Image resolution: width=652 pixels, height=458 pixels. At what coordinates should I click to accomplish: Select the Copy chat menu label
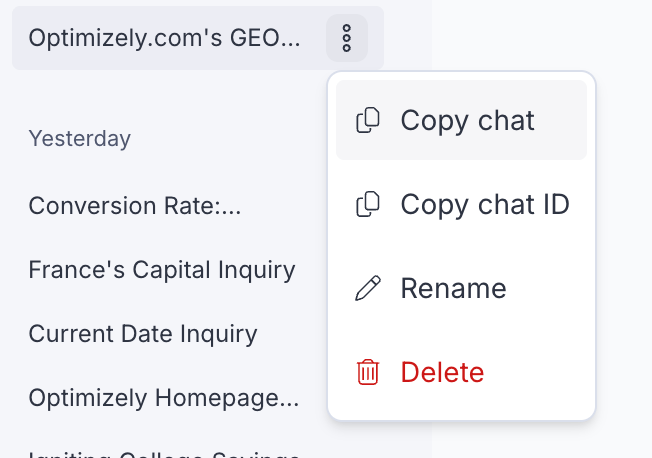467,121
